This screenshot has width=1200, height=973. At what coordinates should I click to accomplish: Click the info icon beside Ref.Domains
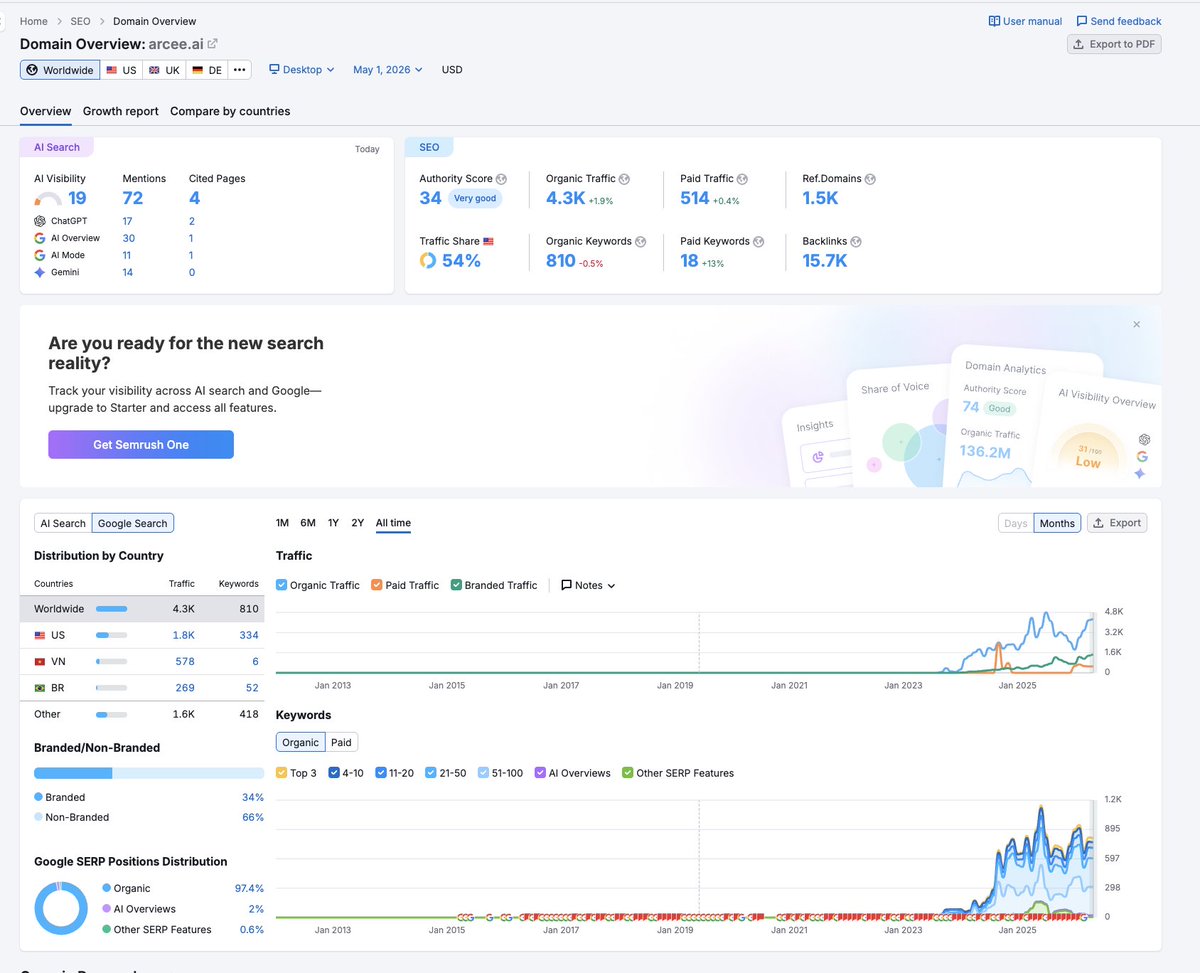(x=870, y=179)
